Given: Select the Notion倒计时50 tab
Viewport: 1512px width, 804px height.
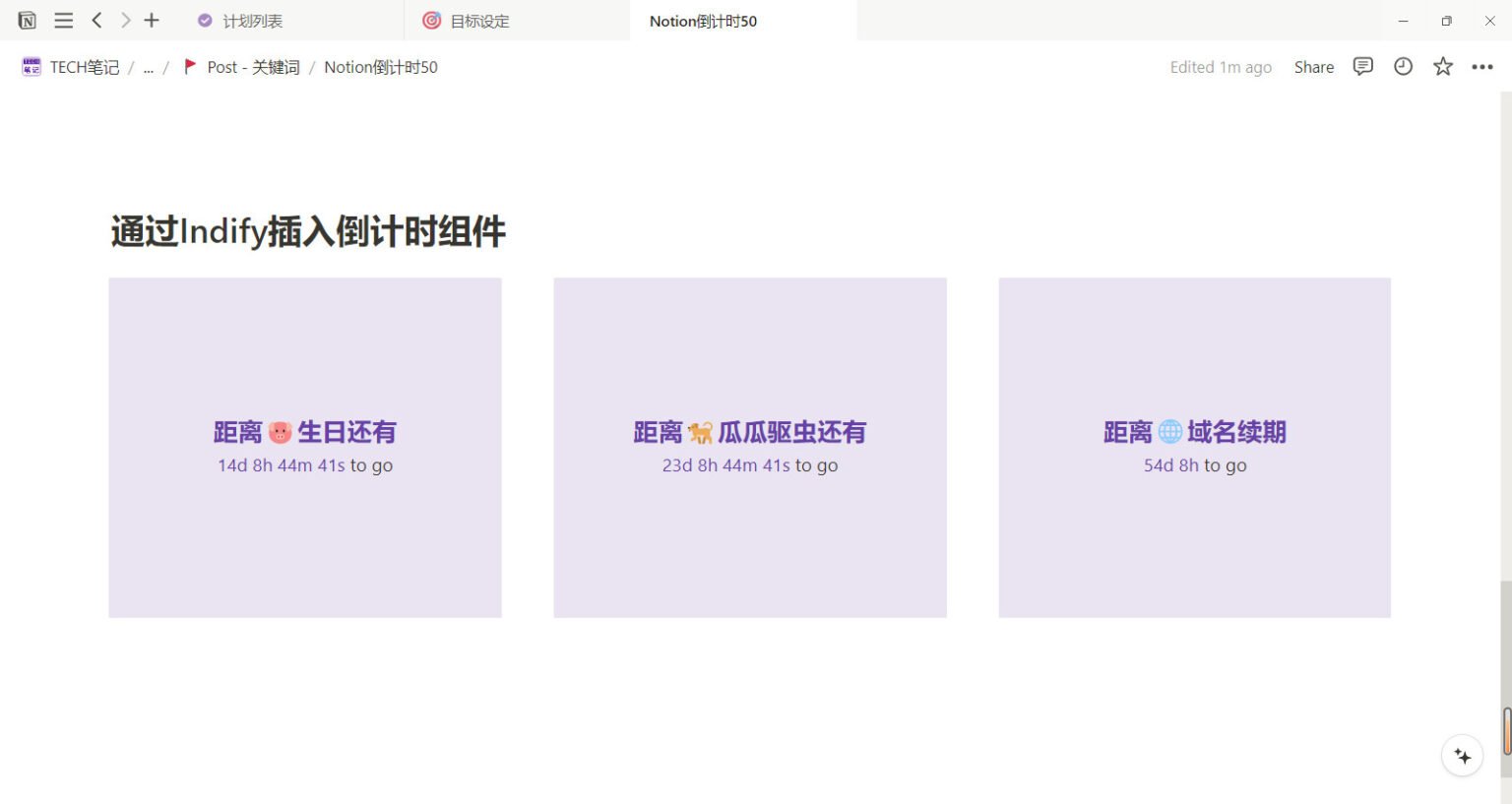Looking at the screenshot, I should click(703, 21).
